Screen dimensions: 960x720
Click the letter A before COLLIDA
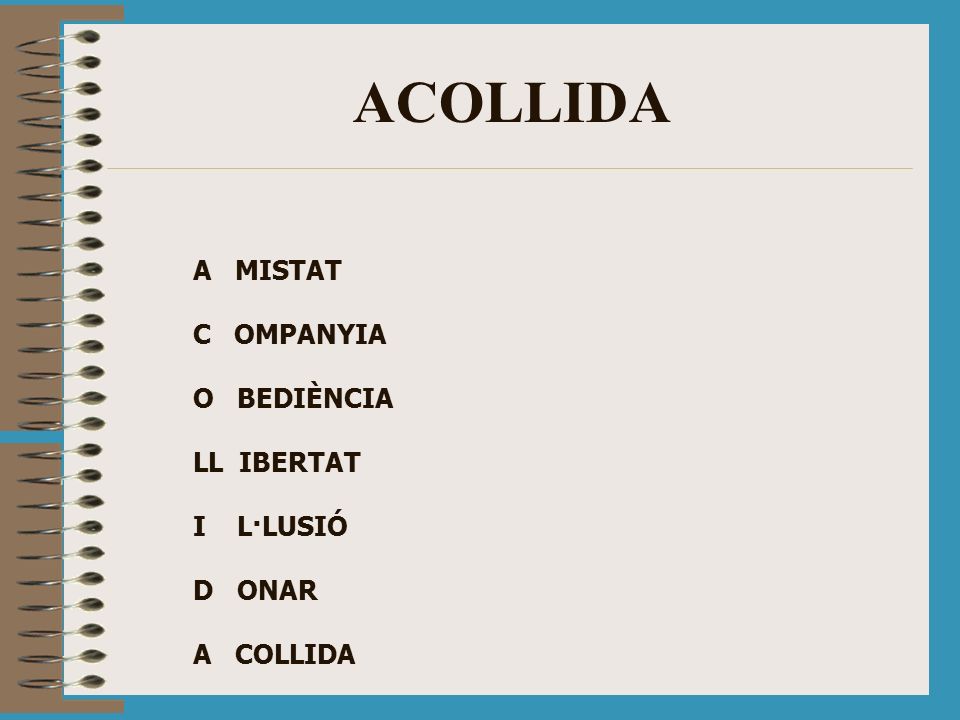tap(202, 654)
